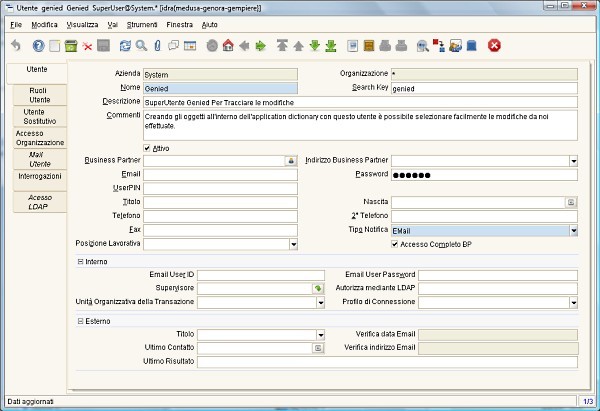
Task: Go to home menu via house icon
Action: pyautogui.click(x=228, y=46)
